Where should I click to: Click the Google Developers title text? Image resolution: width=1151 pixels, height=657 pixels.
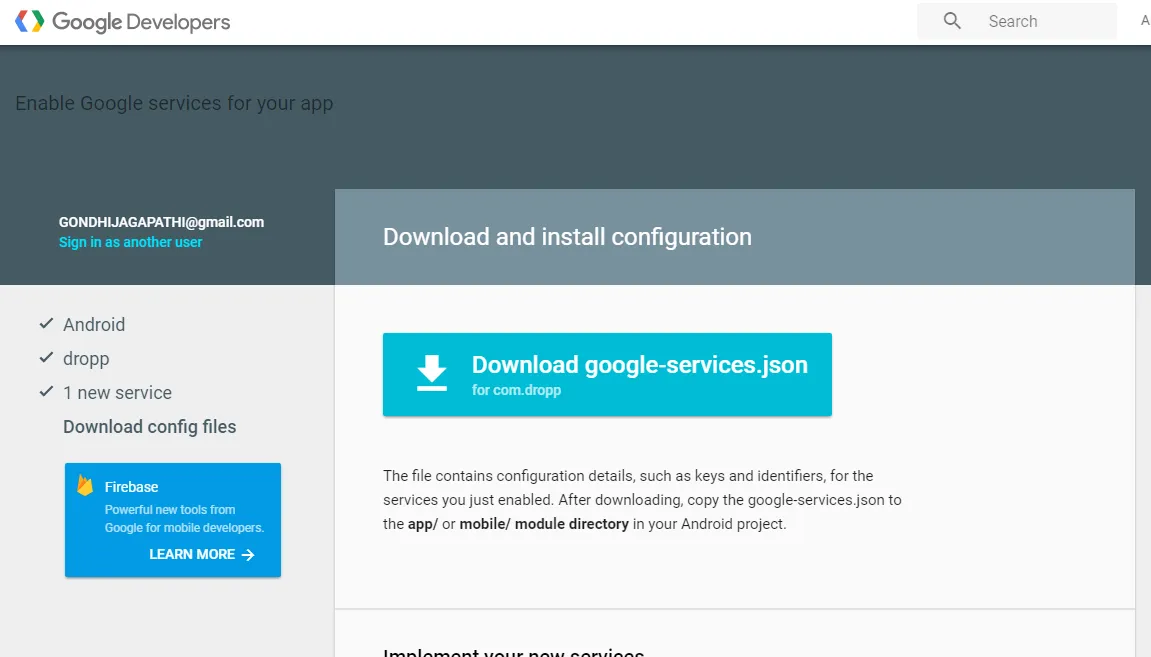click(x=141, y=21)
